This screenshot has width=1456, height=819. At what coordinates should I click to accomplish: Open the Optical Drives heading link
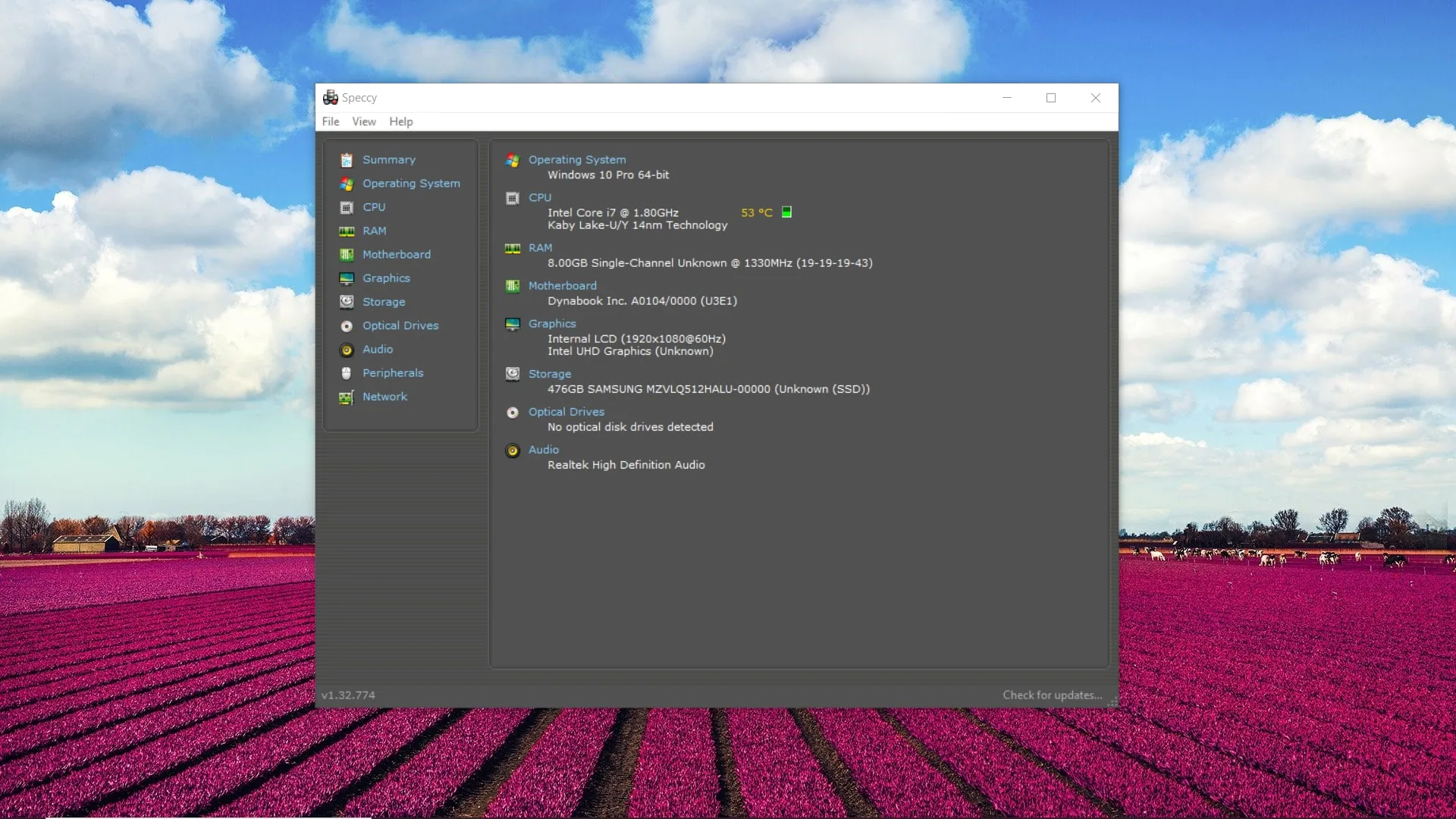point(566,412)
